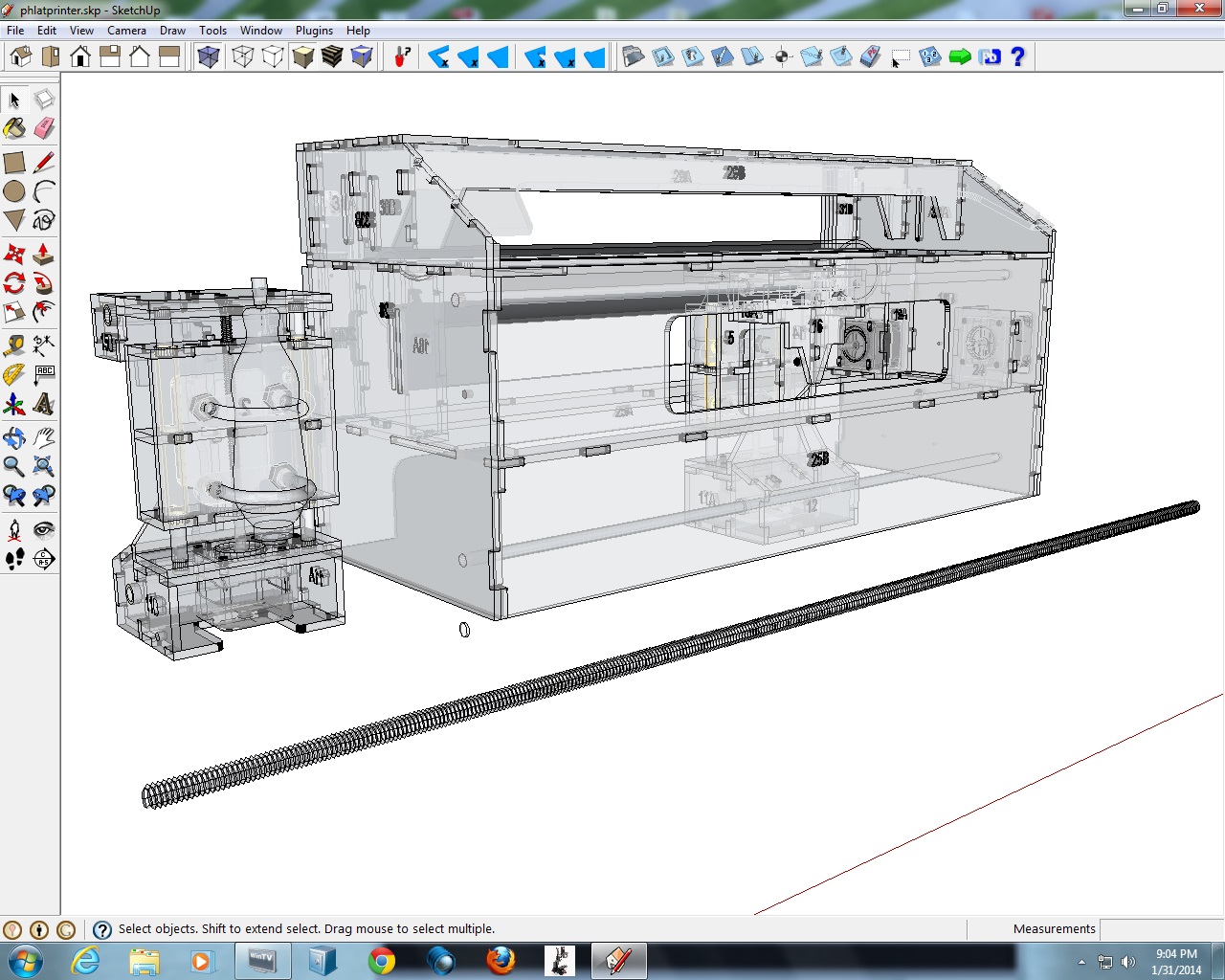Activate the Push/Pull tool
1225x980 pixels.
(x=44, y=255)
